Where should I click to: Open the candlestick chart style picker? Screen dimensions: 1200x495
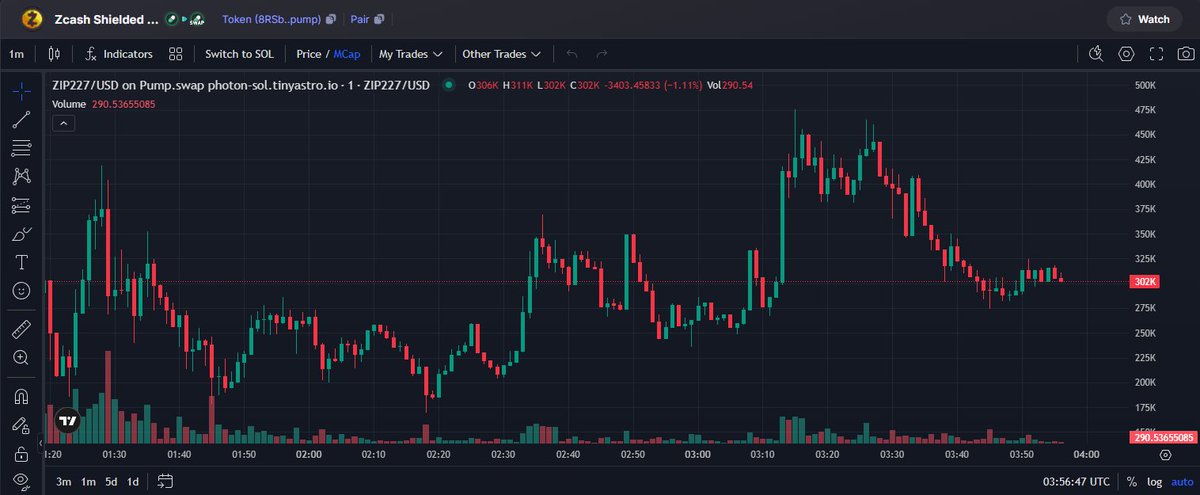(x=54, y=54)
